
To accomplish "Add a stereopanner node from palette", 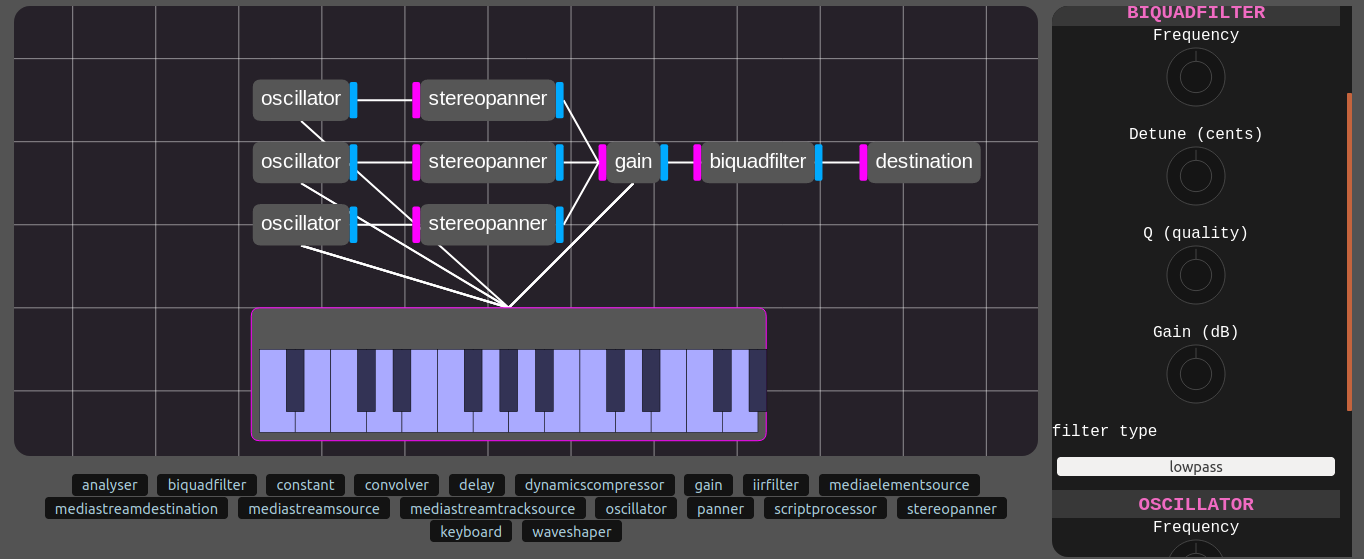I will click(952, 508).
